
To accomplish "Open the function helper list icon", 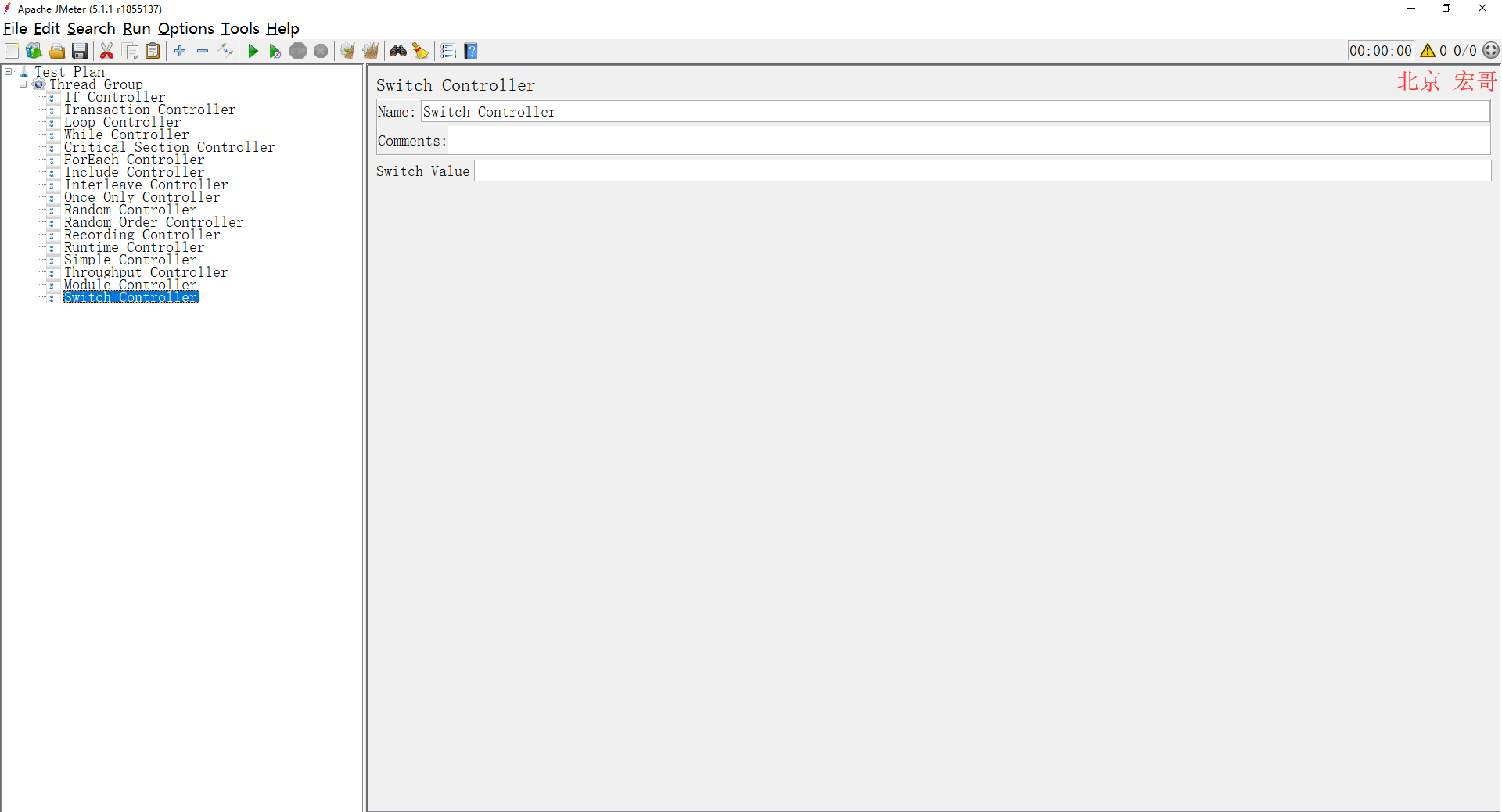I will coord(447,51).
